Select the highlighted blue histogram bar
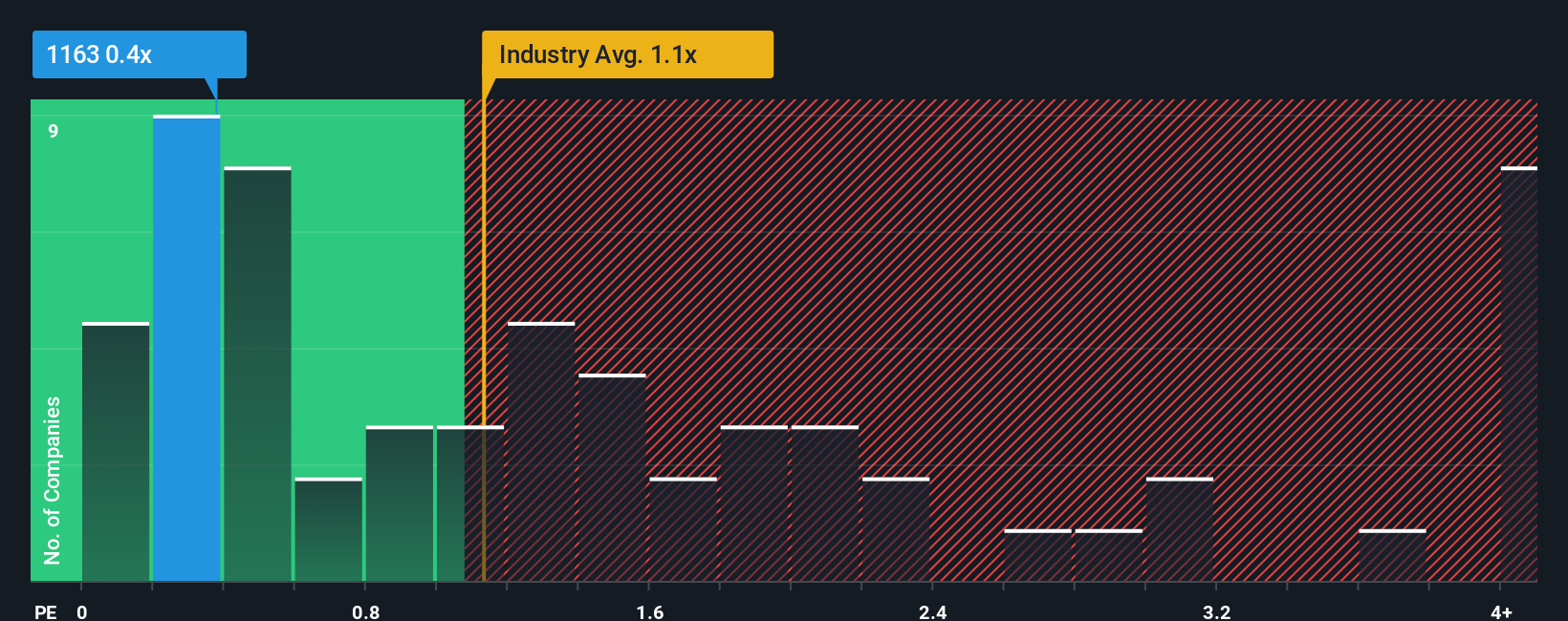Viewport: 1568px width, 621px height. point(186,348)
